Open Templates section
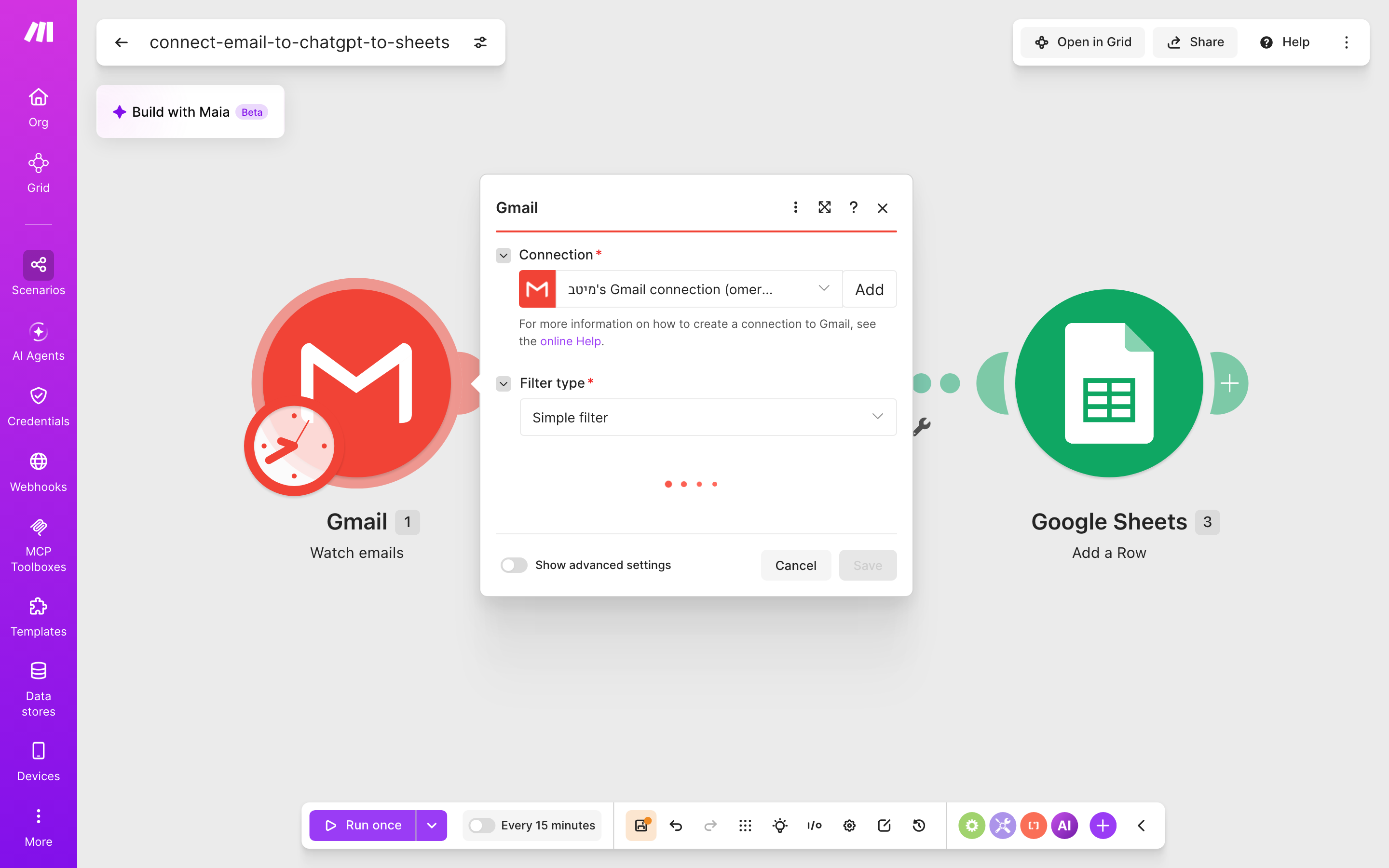 39,617
